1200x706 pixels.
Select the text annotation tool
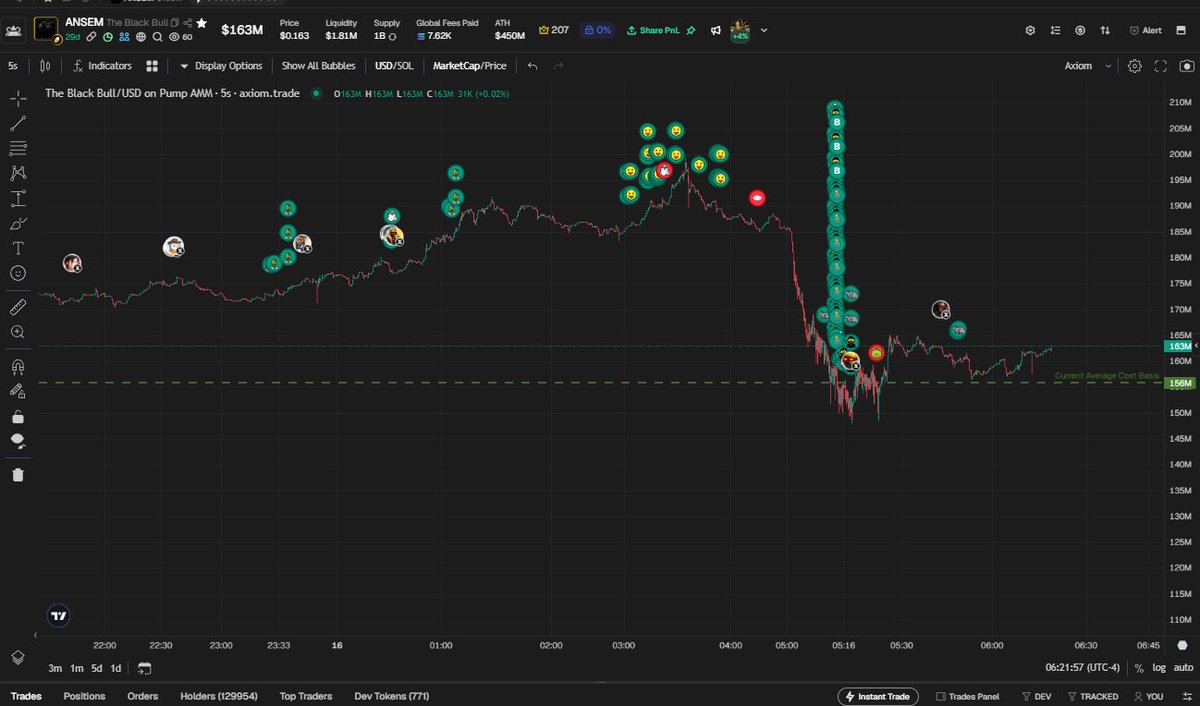17,248
